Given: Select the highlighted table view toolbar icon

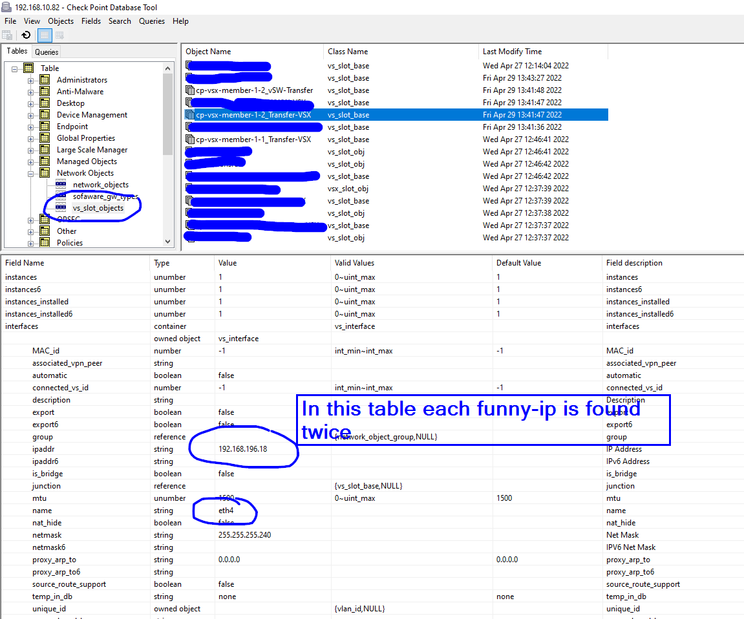Looking at the screenshot, I should pyautogui.click(x=44, y=35).
